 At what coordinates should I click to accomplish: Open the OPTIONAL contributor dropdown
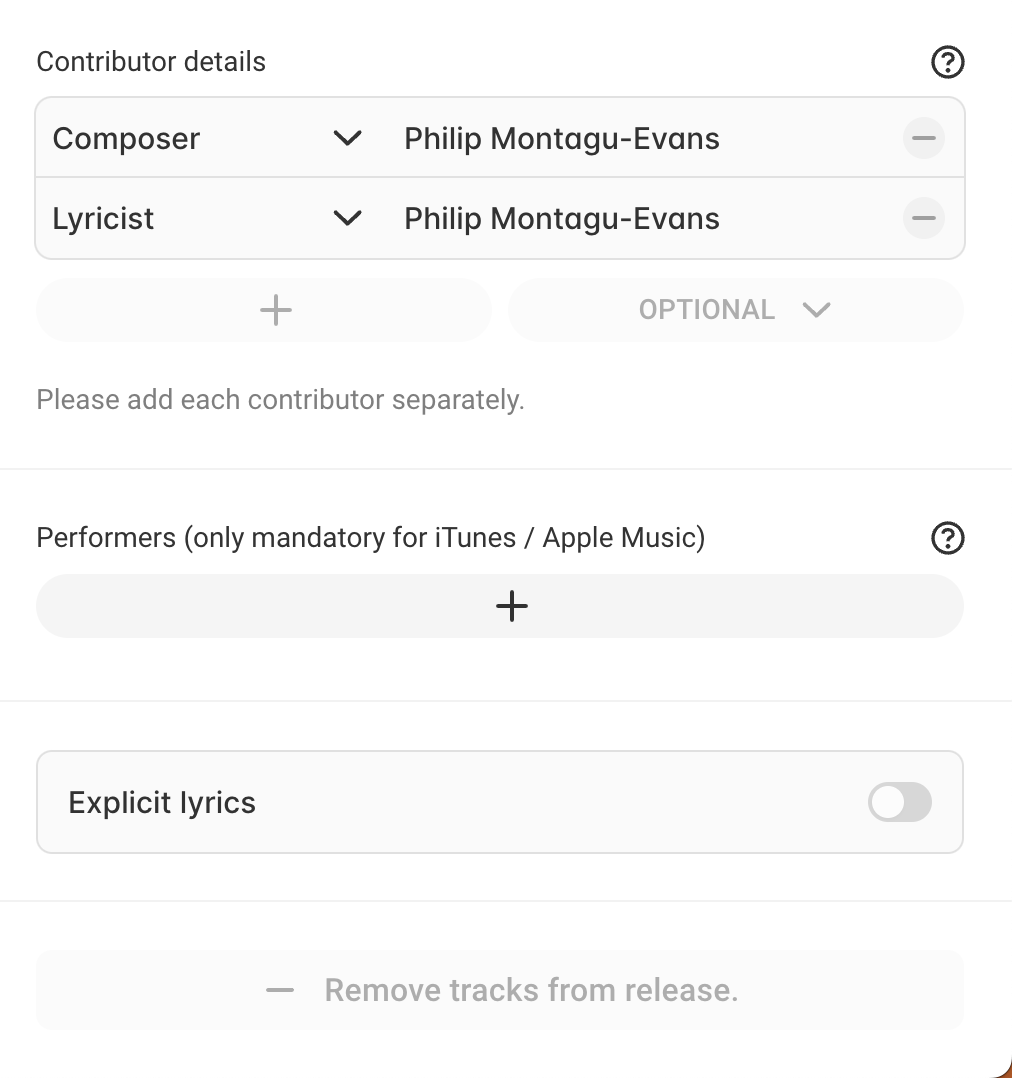(x=736, y=310)
